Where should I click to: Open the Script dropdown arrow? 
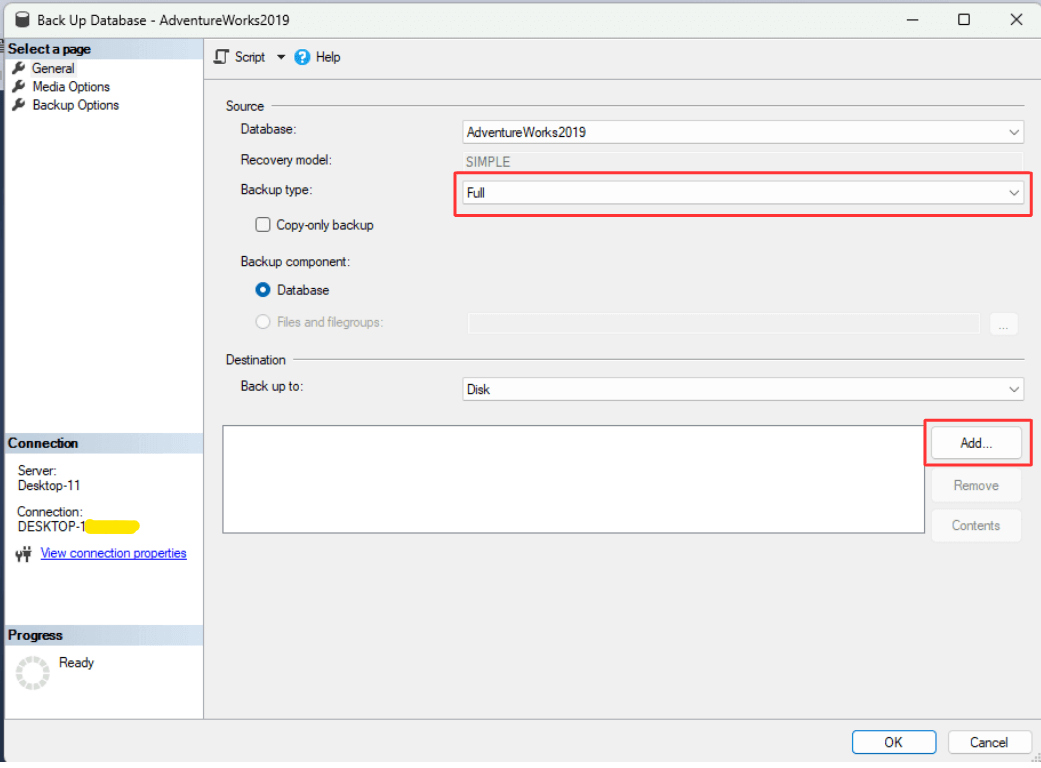click(281, 57)
